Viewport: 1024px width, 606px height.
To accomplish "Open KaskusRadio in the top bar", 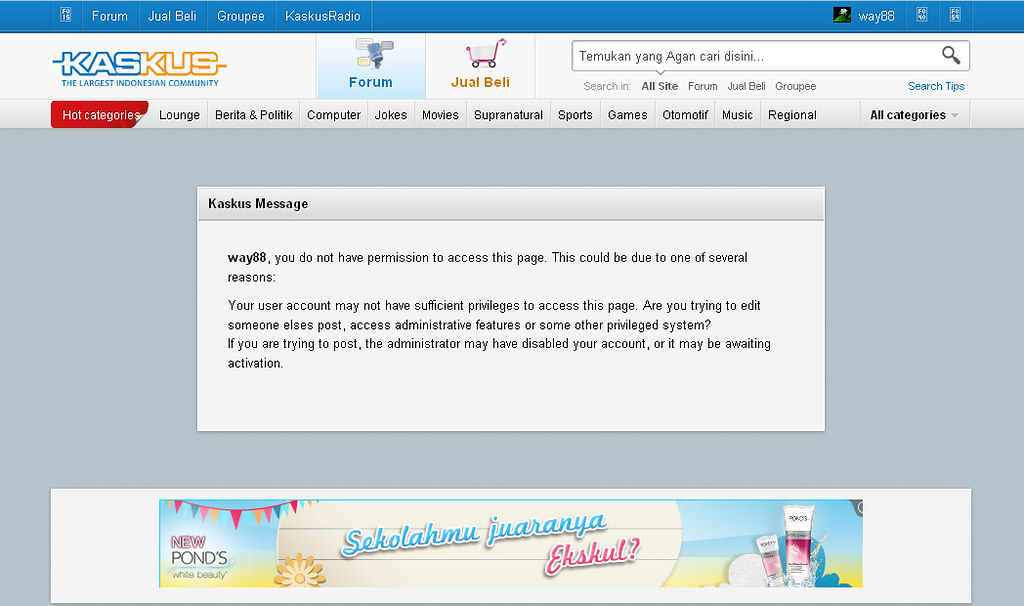I will [323, 16].
